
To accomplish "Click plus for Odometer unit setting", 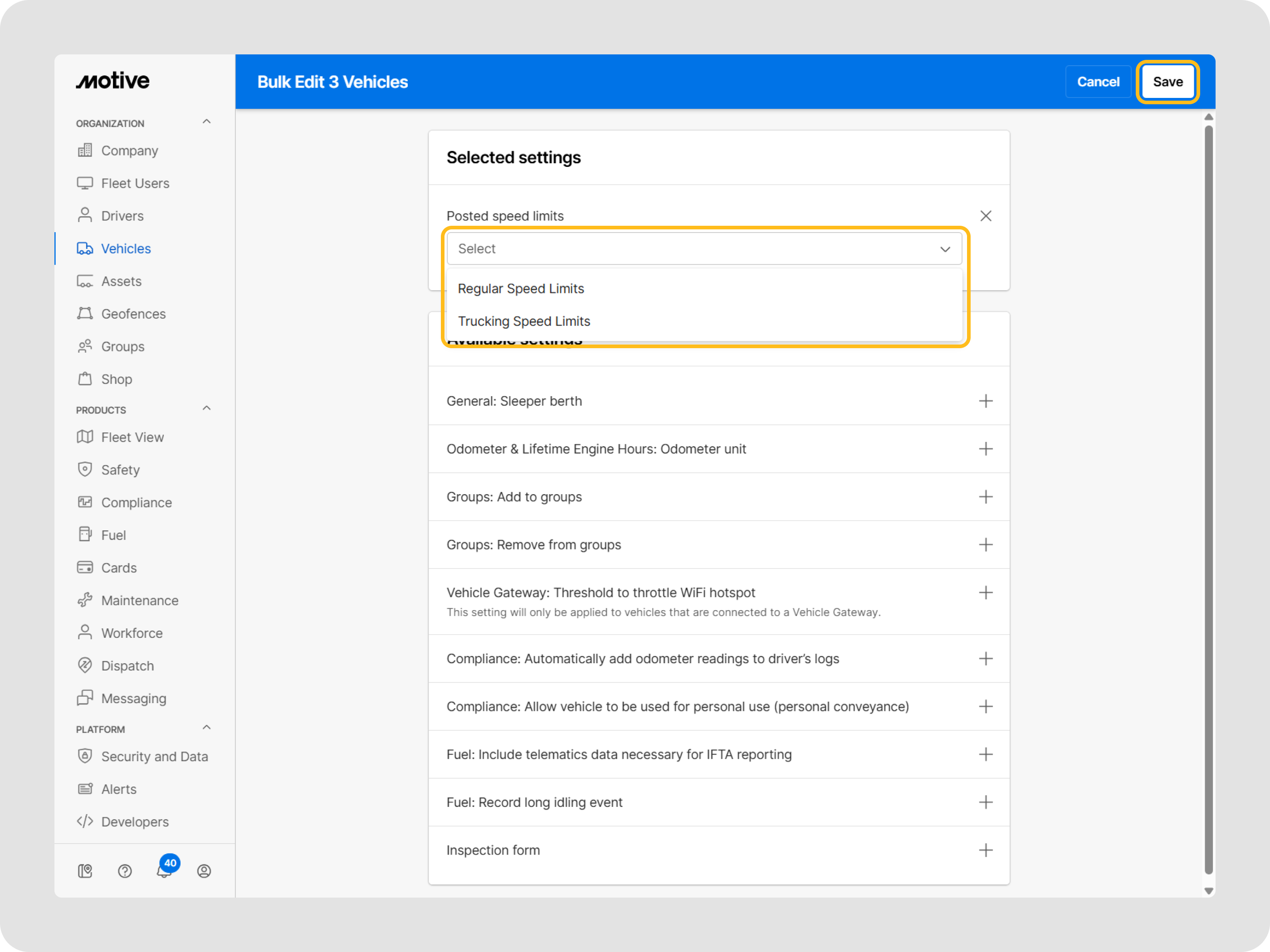I will (985, 449).
